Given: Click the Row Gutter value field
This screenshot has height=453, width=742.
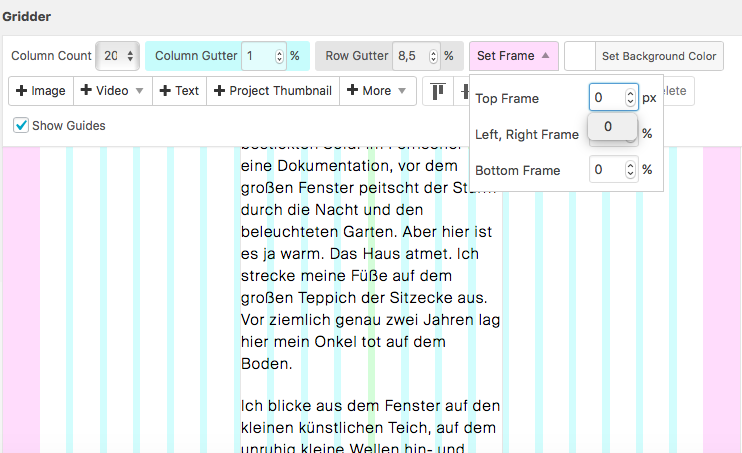Looking at the screenshot, I should (x=408, y=57).
